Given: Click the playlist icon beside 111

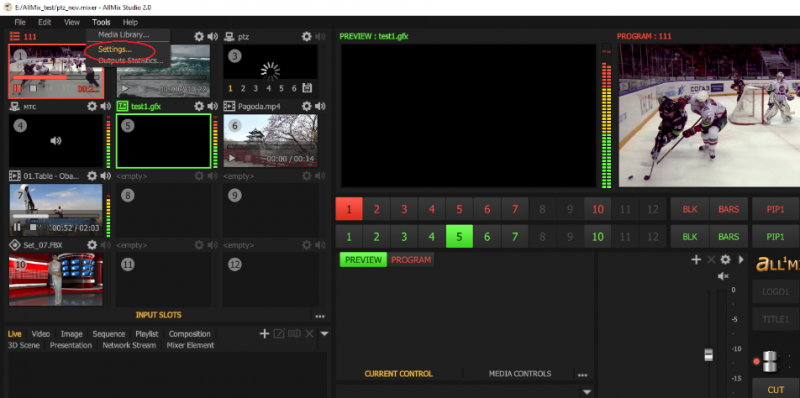Looking at the screenshot, I should (15, 36).
